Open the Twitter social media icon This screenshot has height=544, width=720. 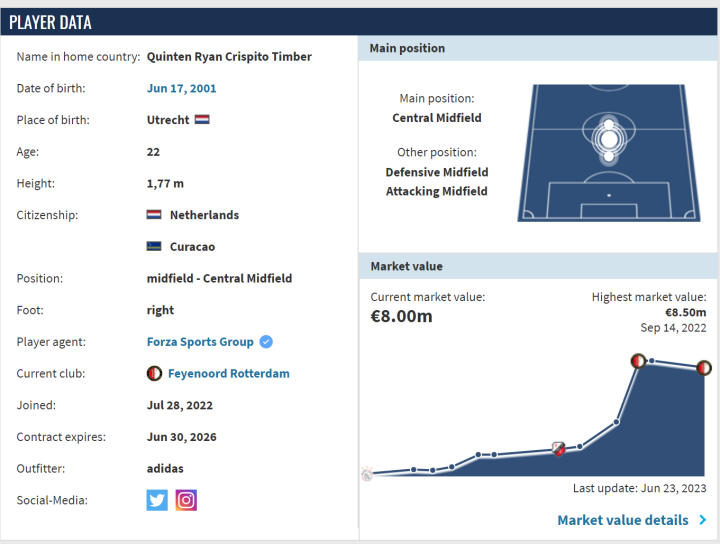point(157,500)
